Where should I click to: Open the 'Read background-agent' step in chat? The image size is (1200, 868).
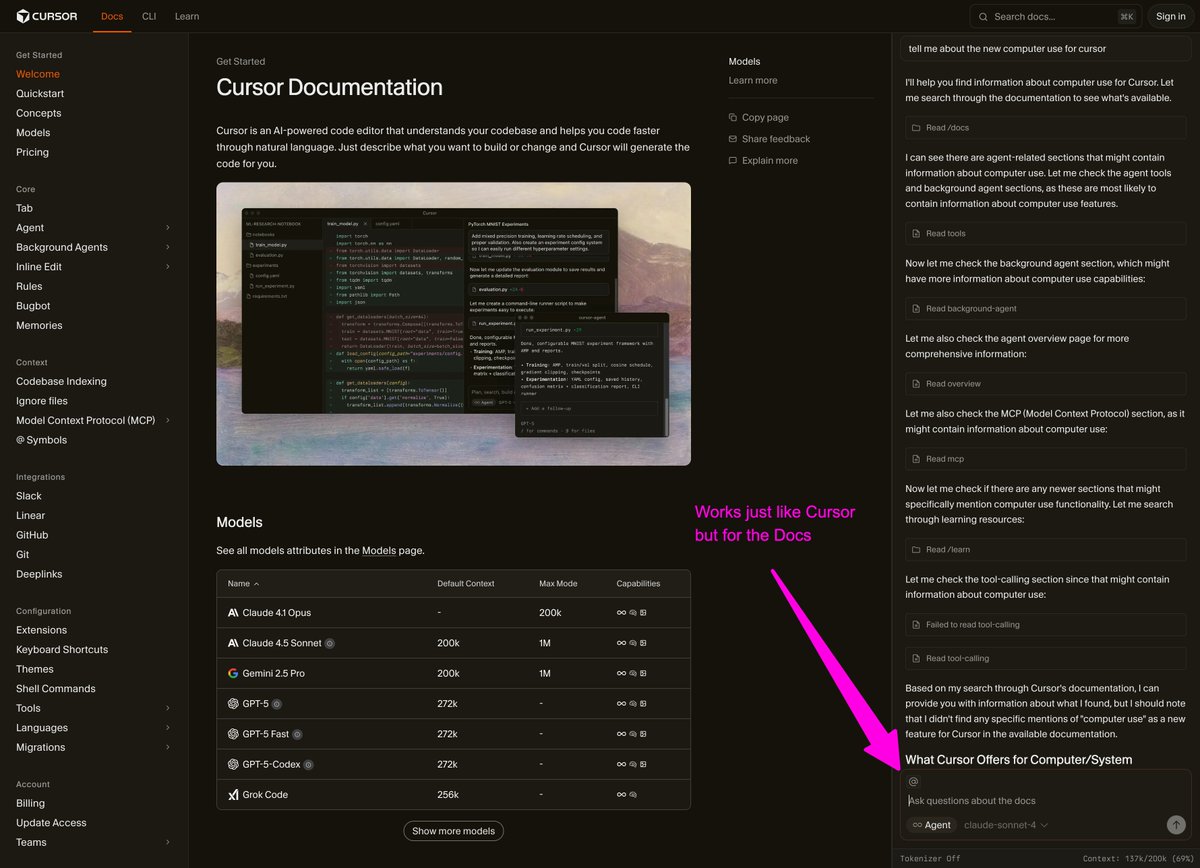[x=1047, y=309]
